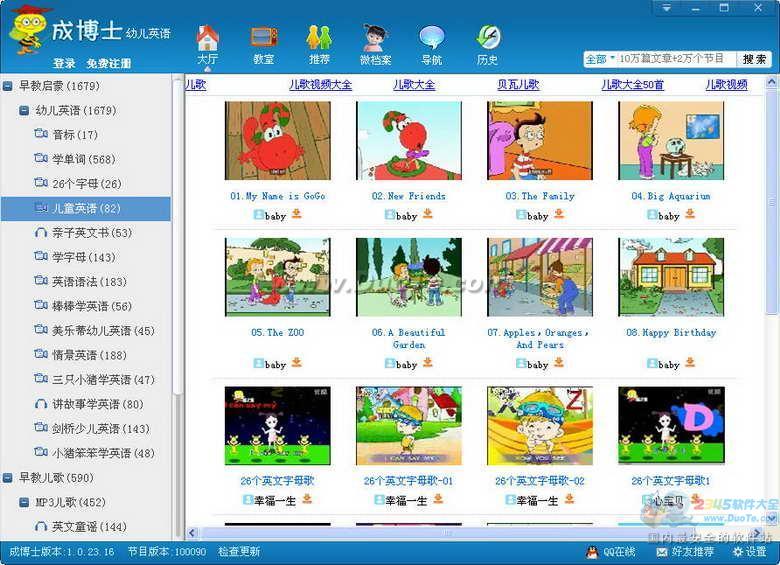This screenshot has height=565, width=780.
Task: Open the 儿歌大全 link
Action: point(414,85)
